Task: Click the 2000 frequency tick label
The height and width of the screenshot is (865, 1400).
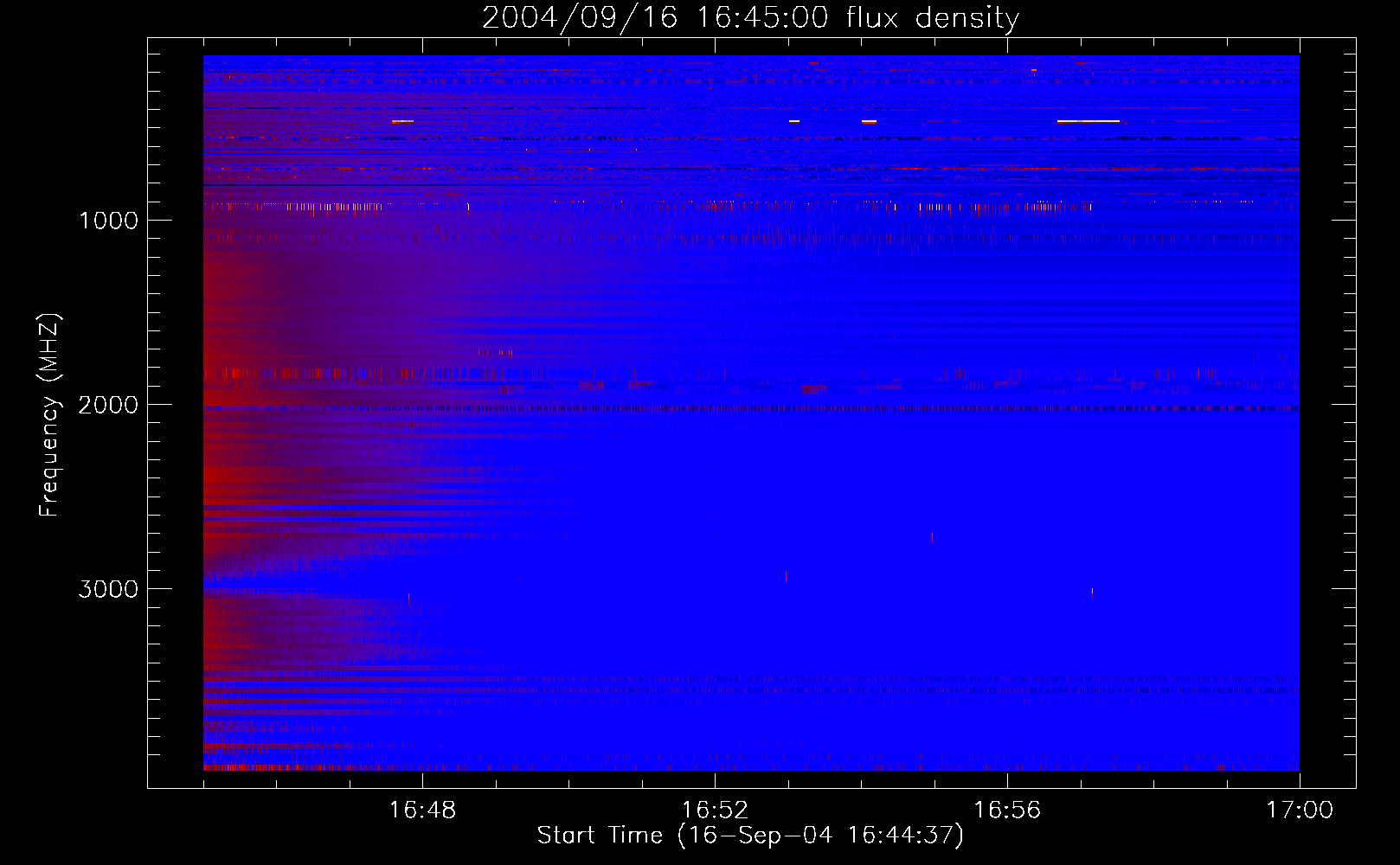Action: (108, 405)
